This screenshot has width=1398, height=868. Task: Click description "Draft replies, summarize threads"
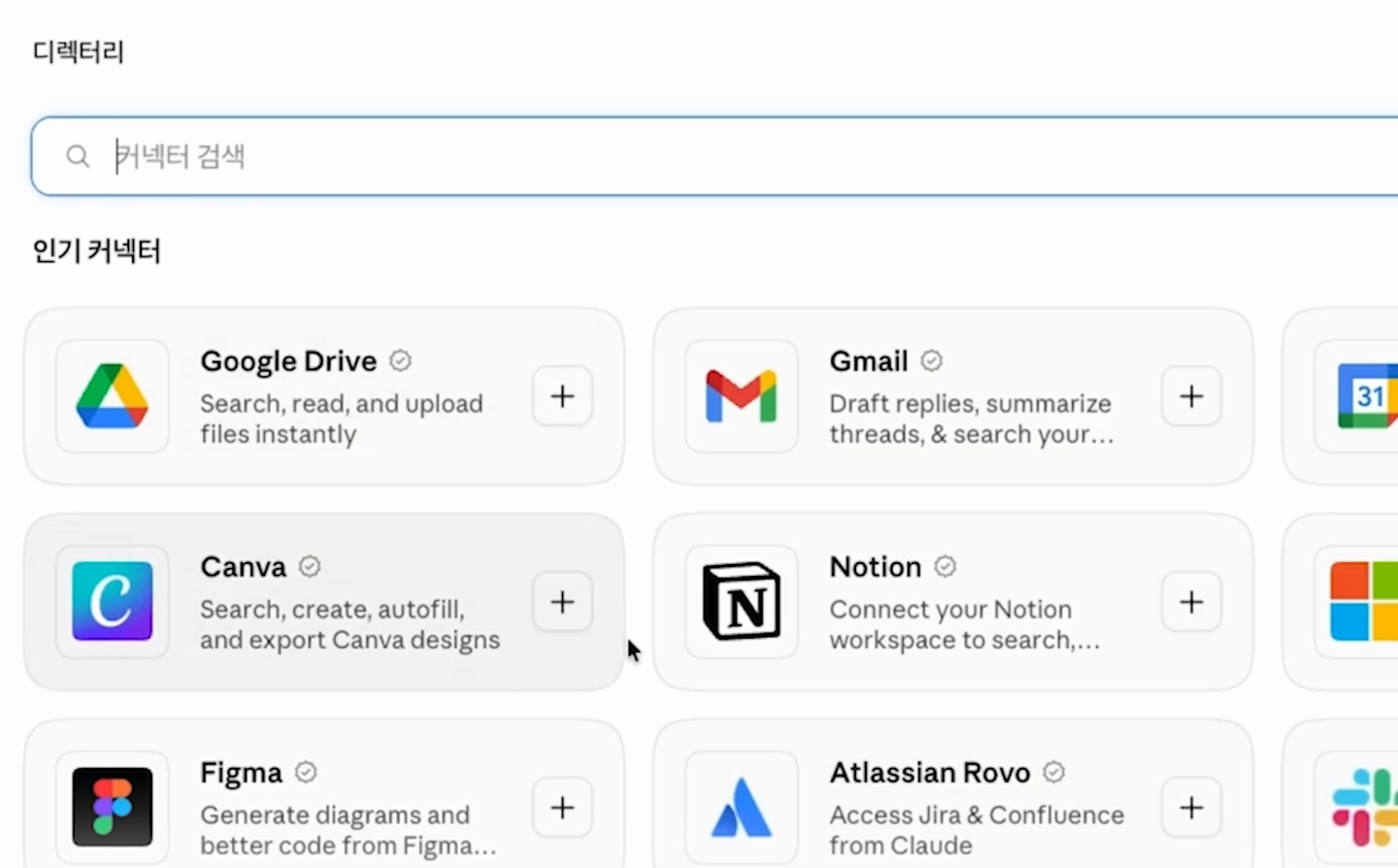pyautogui.click(x=971, y=418)
